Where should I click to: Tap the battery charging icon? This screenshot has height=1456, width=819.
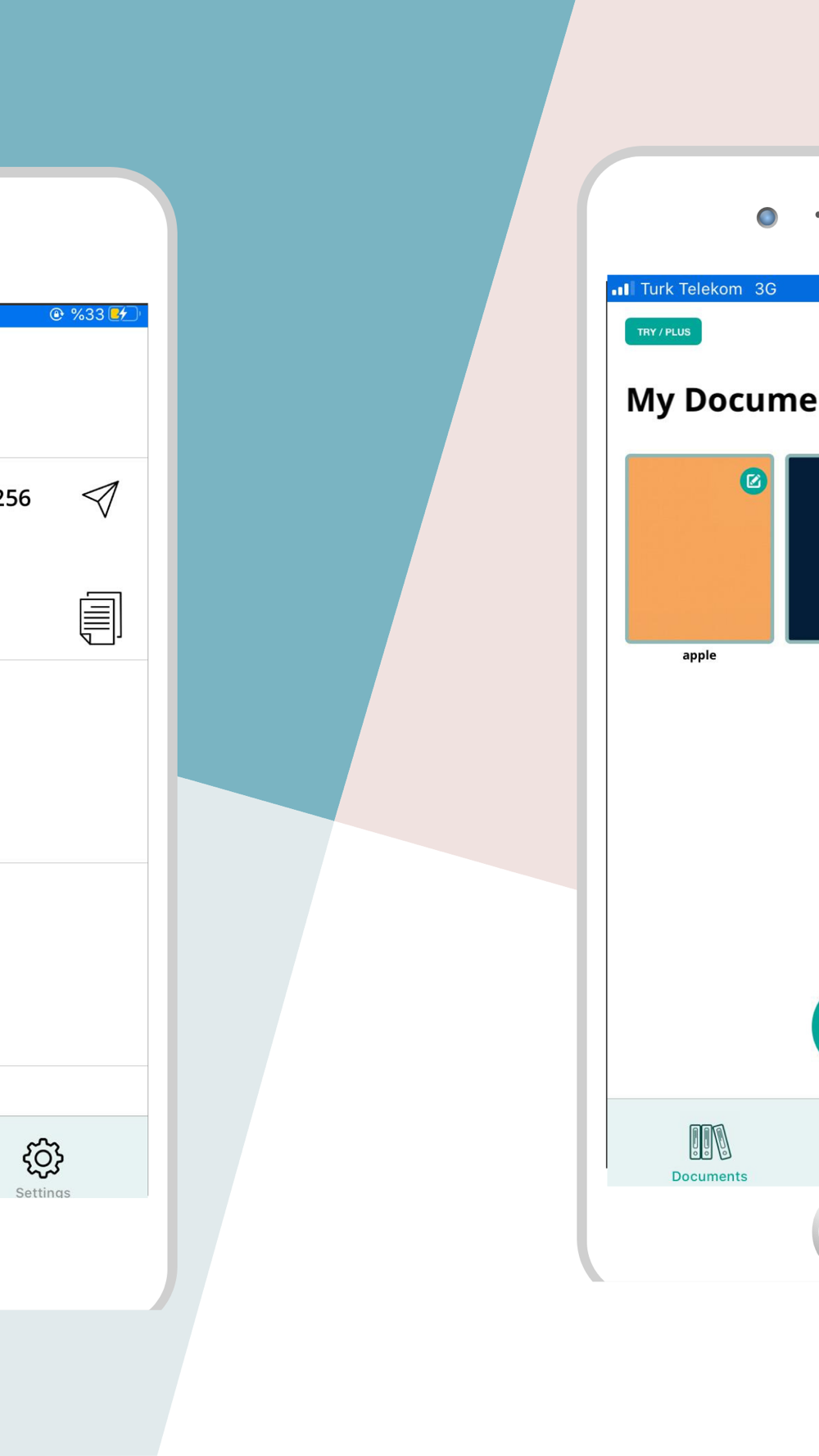point(124,314)
